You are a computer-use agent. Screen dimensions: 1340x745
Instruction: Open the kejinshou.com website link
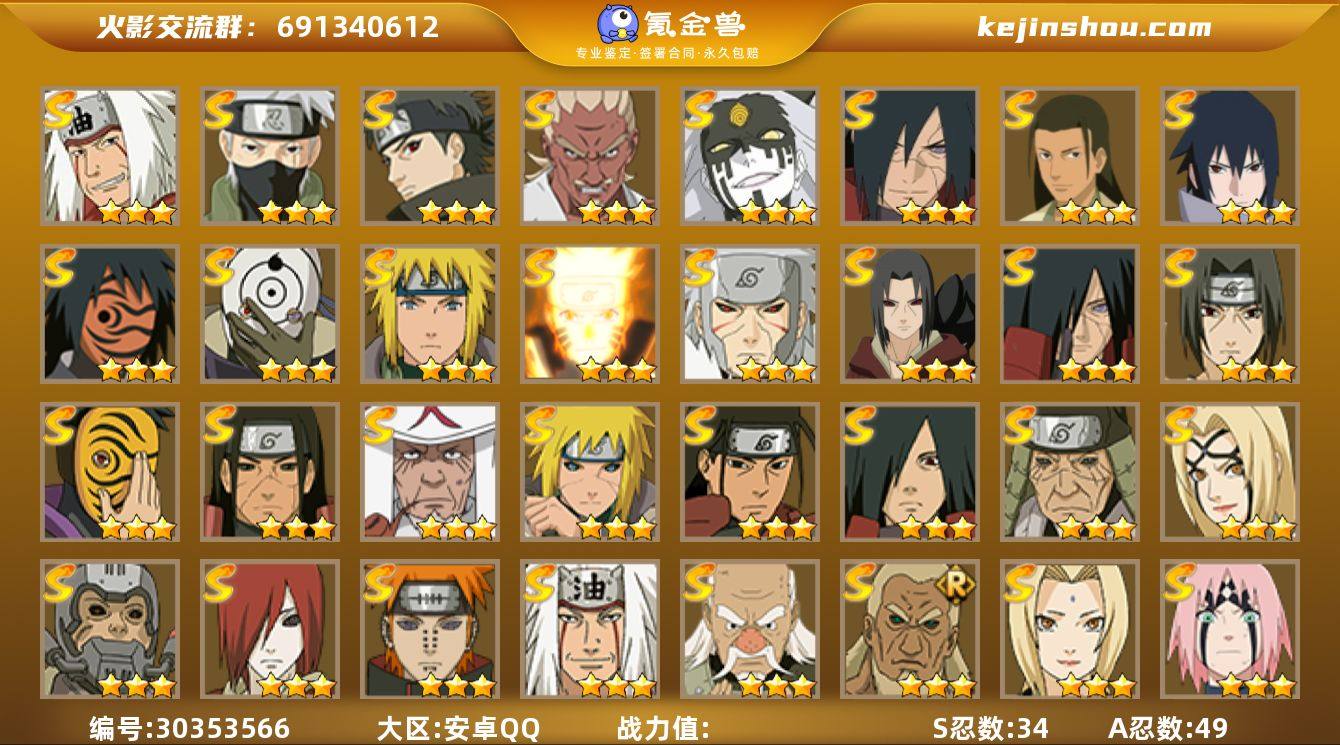[x=1094, y=27]
